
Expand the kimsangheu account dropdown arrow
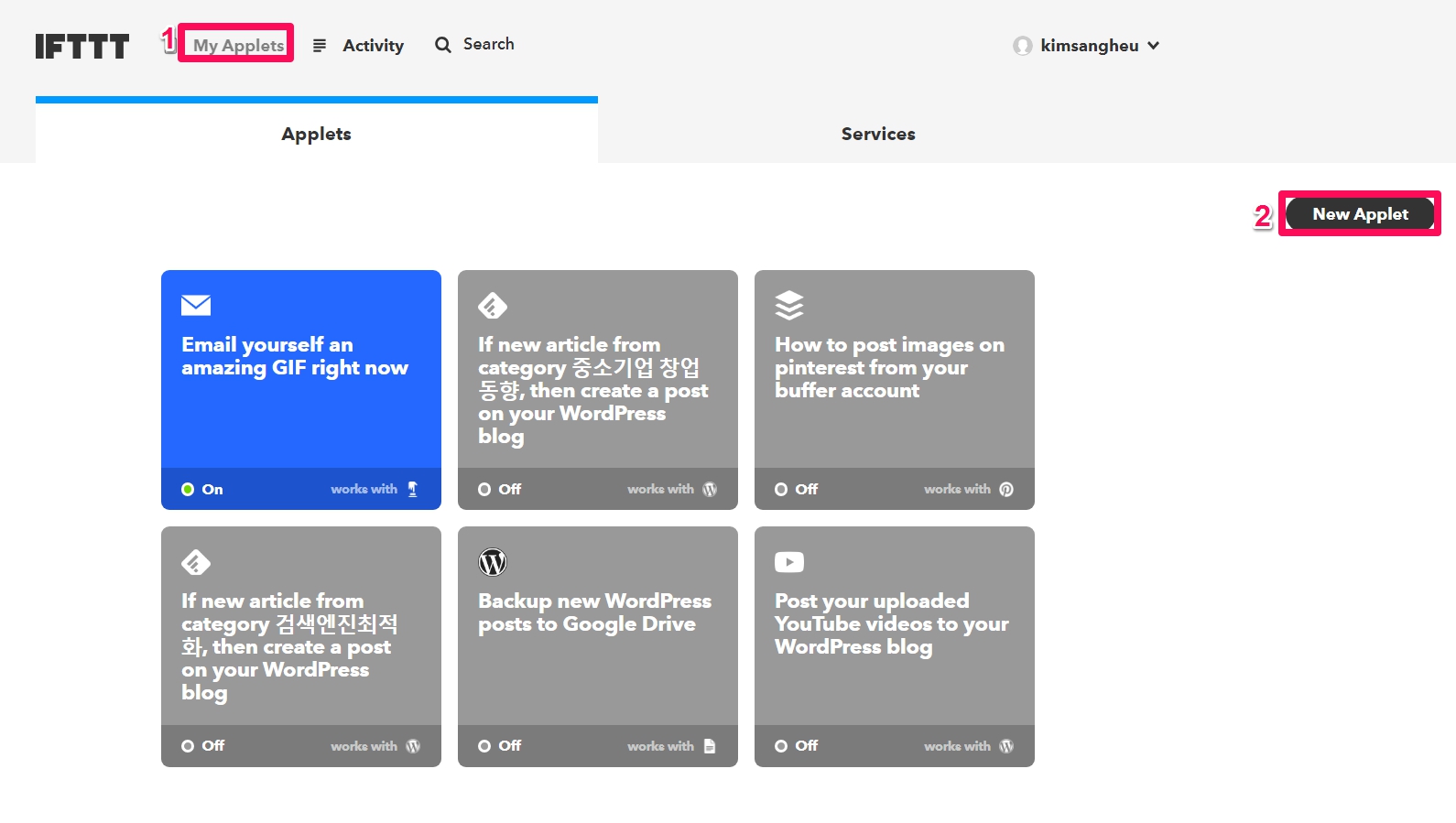[x=1154, y=46]
